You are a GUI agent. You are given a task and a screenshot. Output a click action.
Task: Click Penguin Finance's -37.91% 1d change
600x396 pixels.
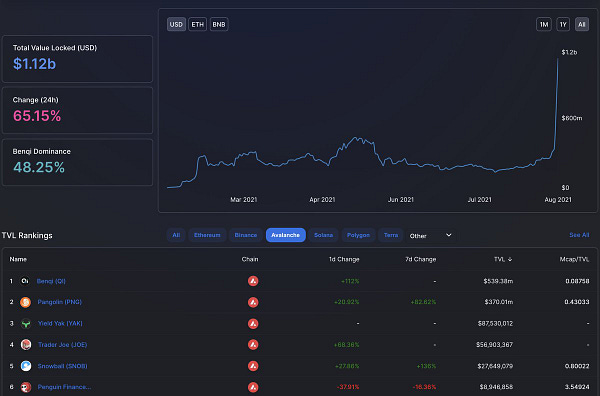(x=348, y=387)
